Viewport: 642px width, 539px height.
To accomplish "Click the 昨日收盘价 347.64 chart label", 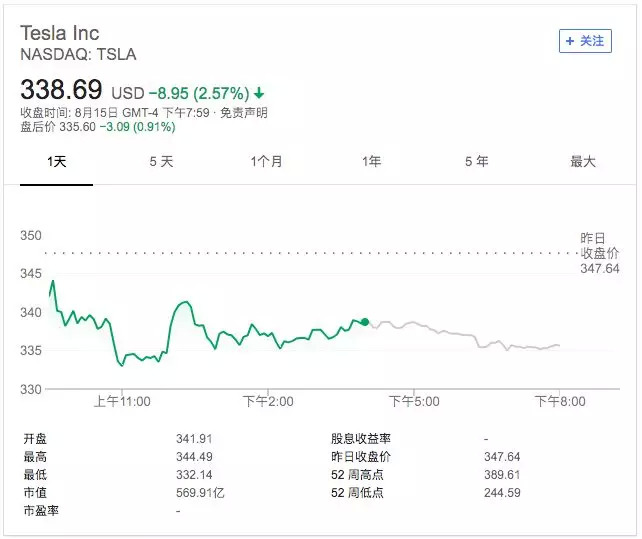I will (x=599, y=254).
